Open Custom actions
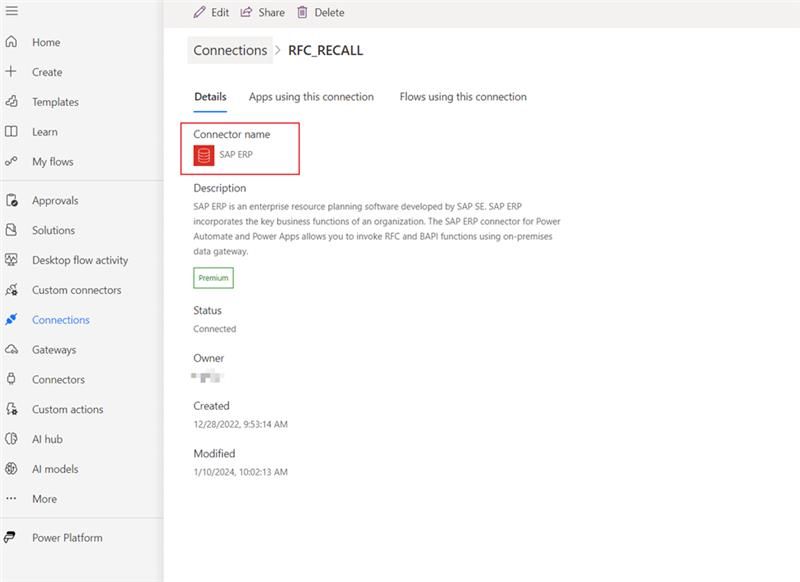This screenshot has height=582, width=800. click(67, 410)
